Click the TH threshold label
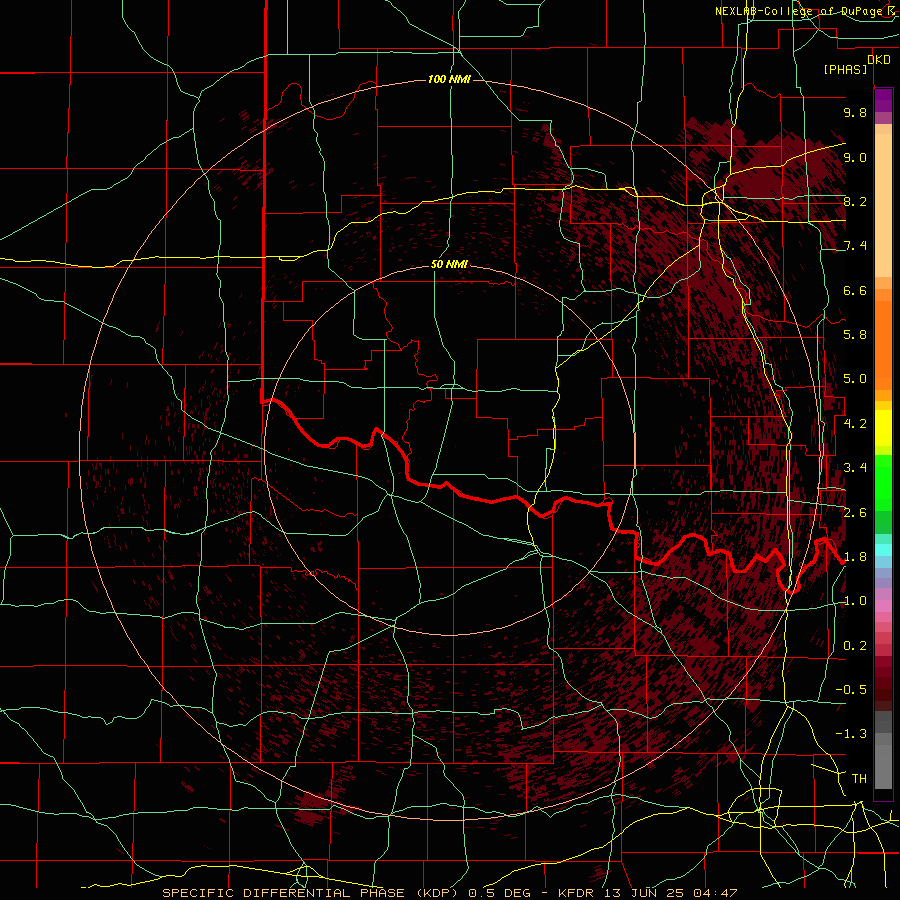The width and height of the screenshot is (900, 900). (859, 779)
